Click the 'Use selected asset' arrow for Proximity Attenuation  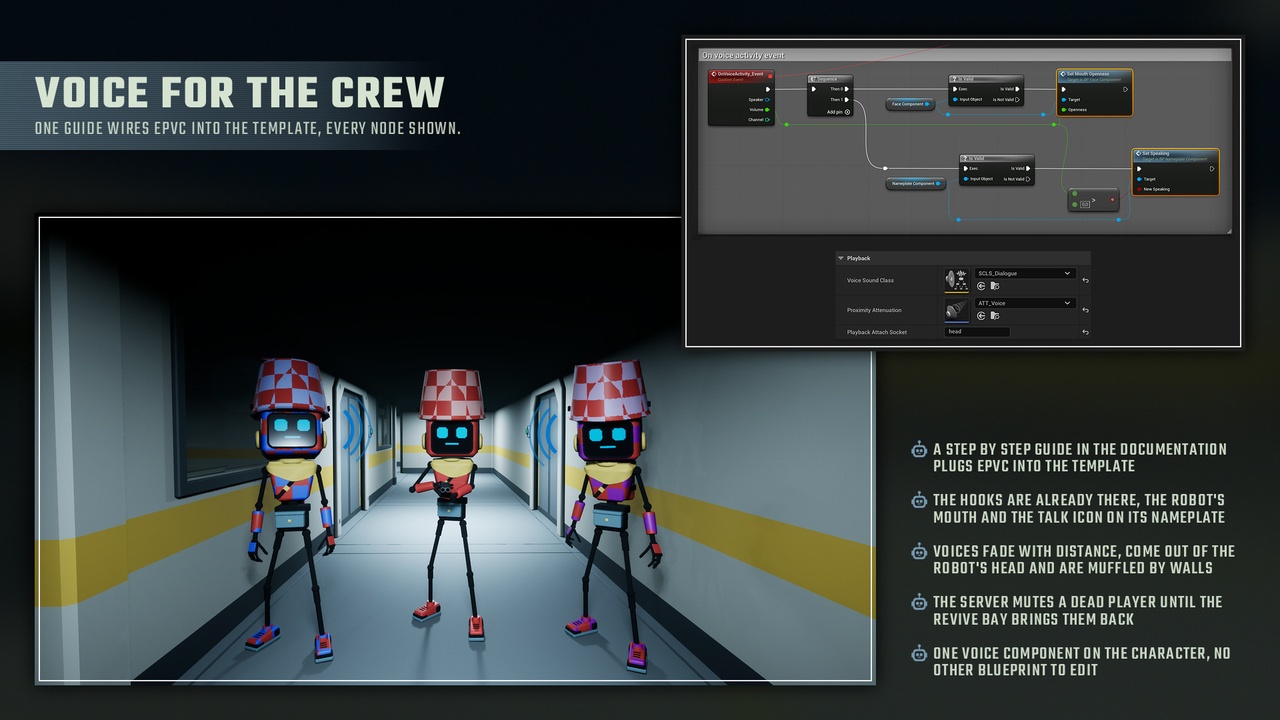point(981,316)
